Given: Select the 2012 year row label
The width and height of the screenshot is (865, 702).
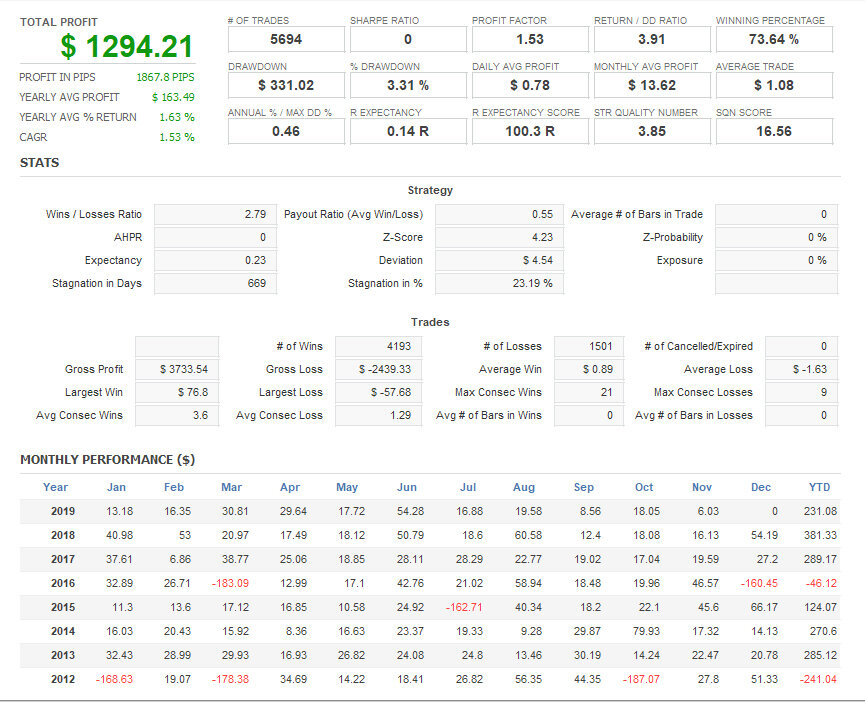Looking at the screenshot, I should 63,679.
